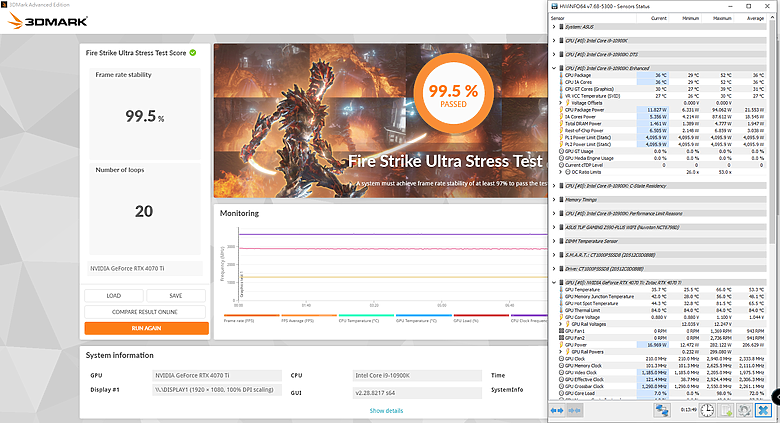Toggle GPU Temperature legend series
This screenshot has width=780, height=423.
424,318
